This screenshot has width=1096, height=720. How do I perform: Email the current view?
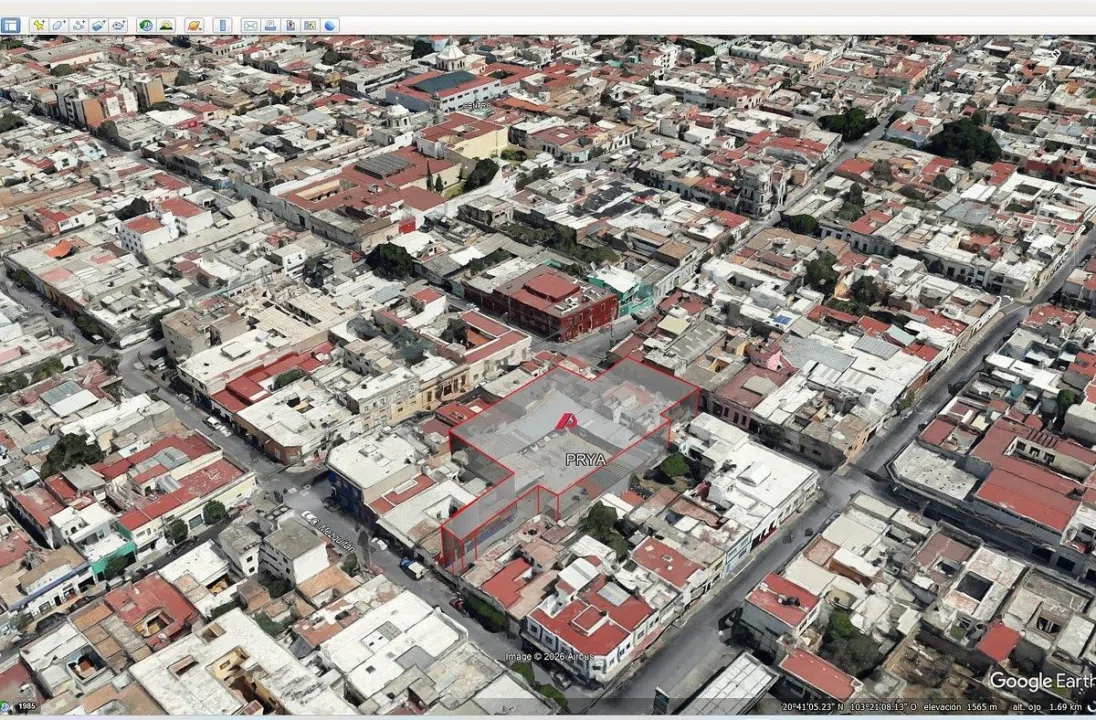coord(250,26)
